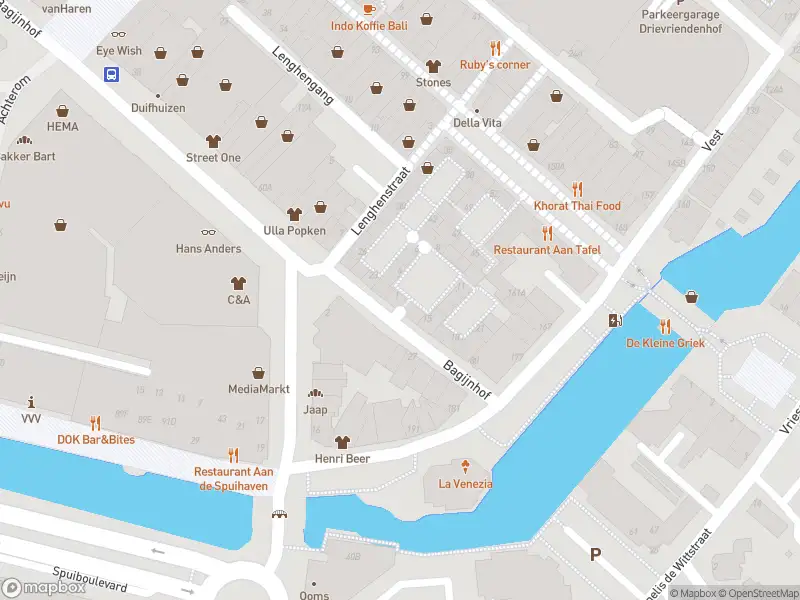Select the C&A clothing shirt icon
800x600 pixels.
238,283
